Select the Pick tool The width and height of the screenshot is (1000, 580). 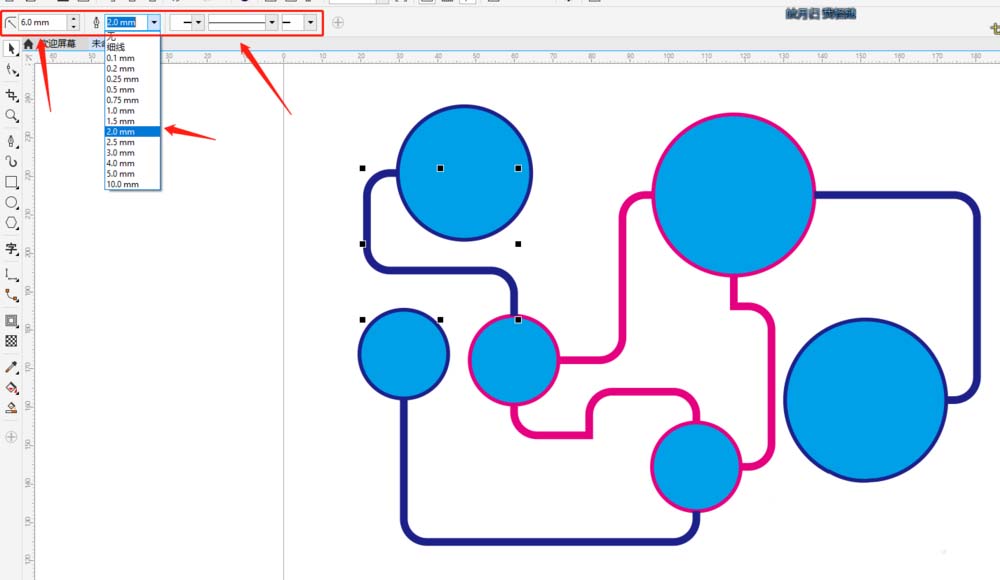[x=11, y=48]
